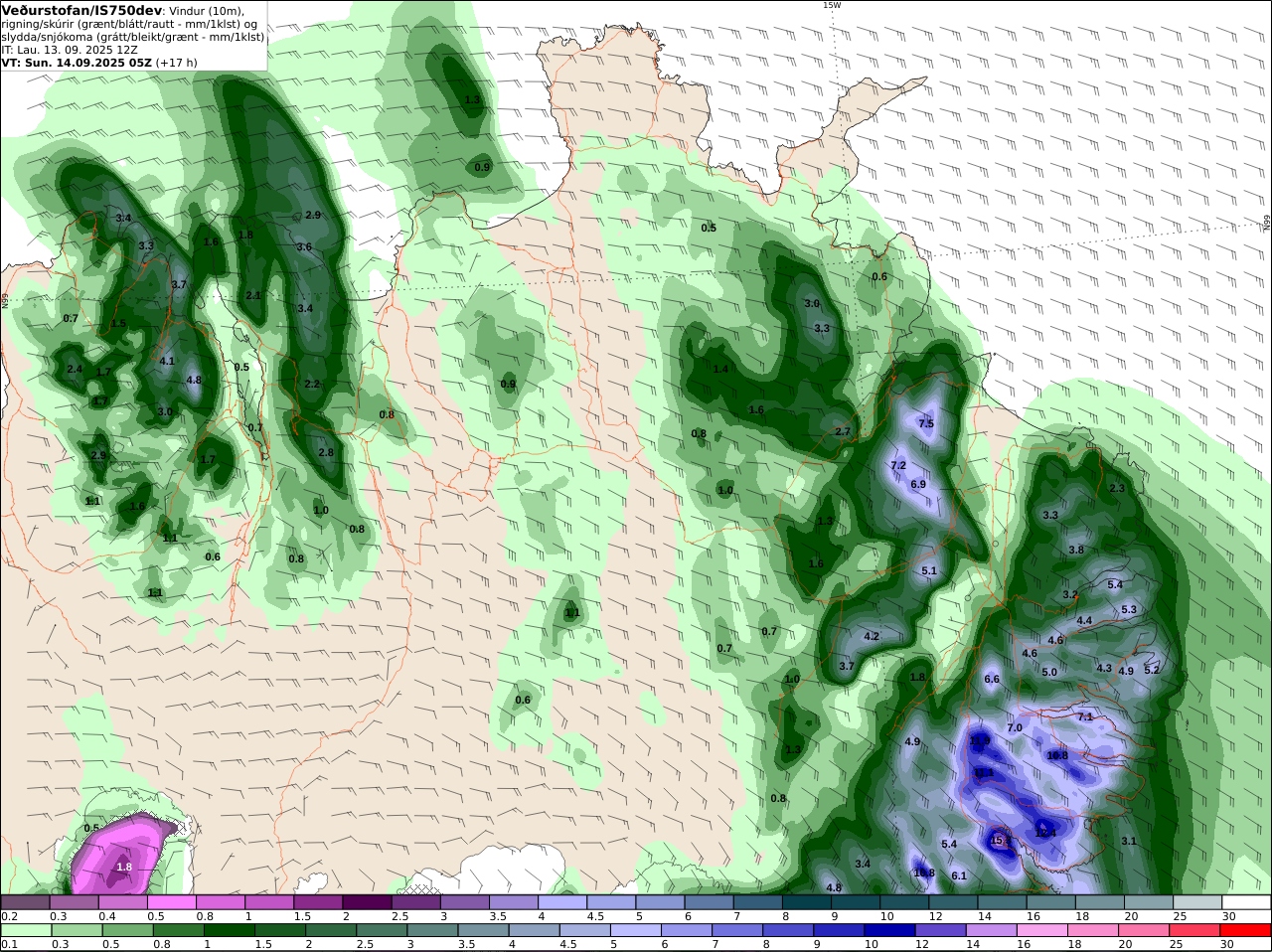Click the 4.4 precipitation value on the map

coord(1084,620)
